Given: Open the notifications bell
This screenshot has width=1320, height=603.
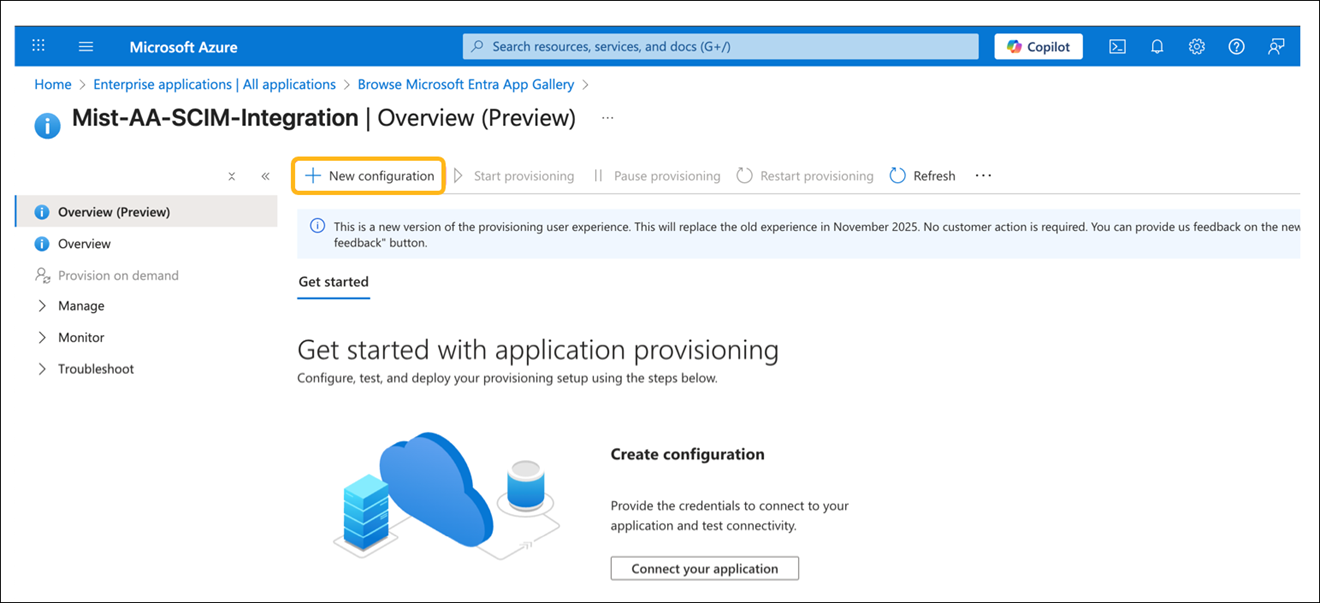Looking at the screenshot, I should click(x=1157, y=46).
